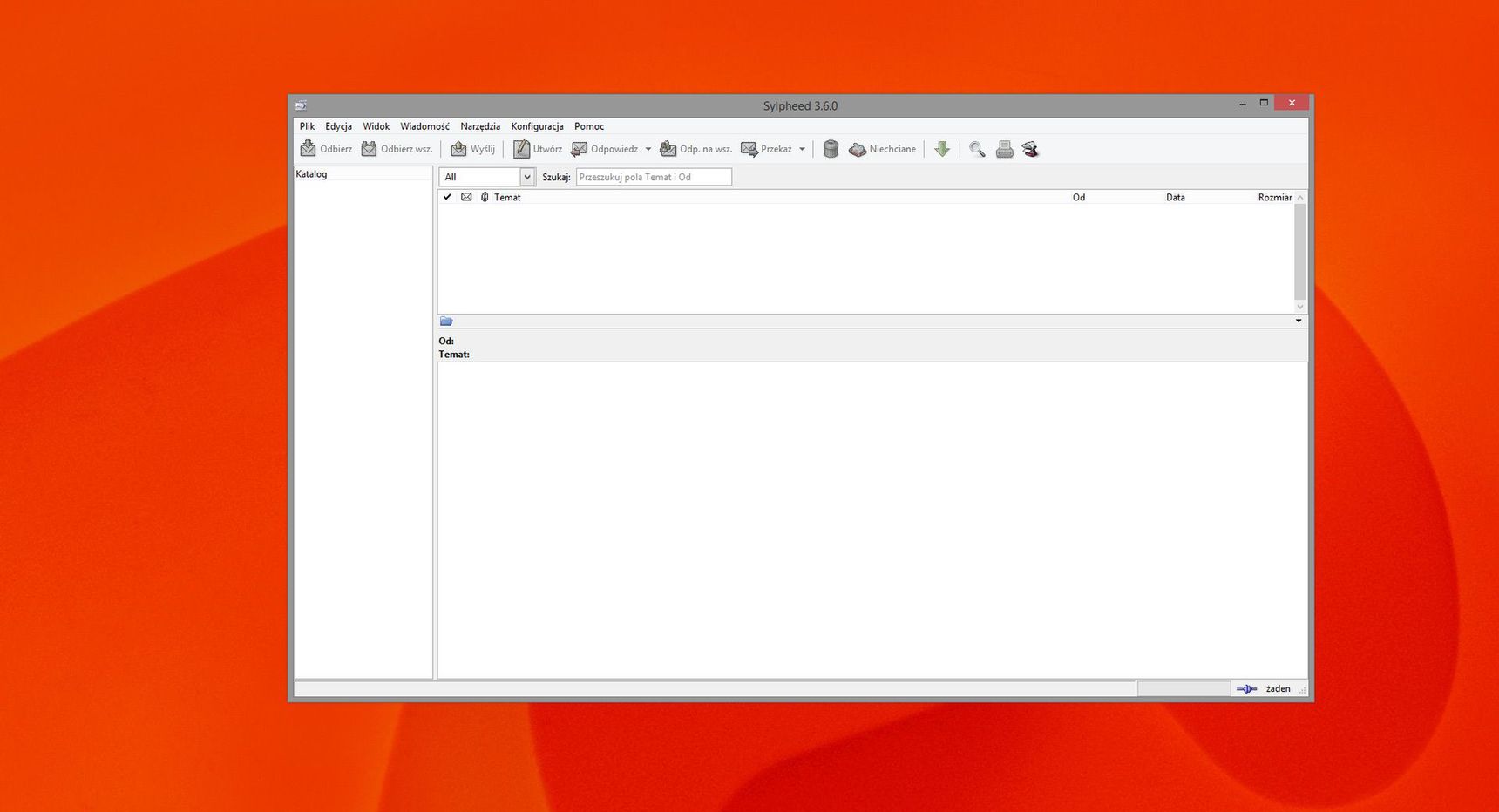This screenshot has height=812, width=1499.
Task: Open the Wiadomość menu
Action: coord(424,126)
